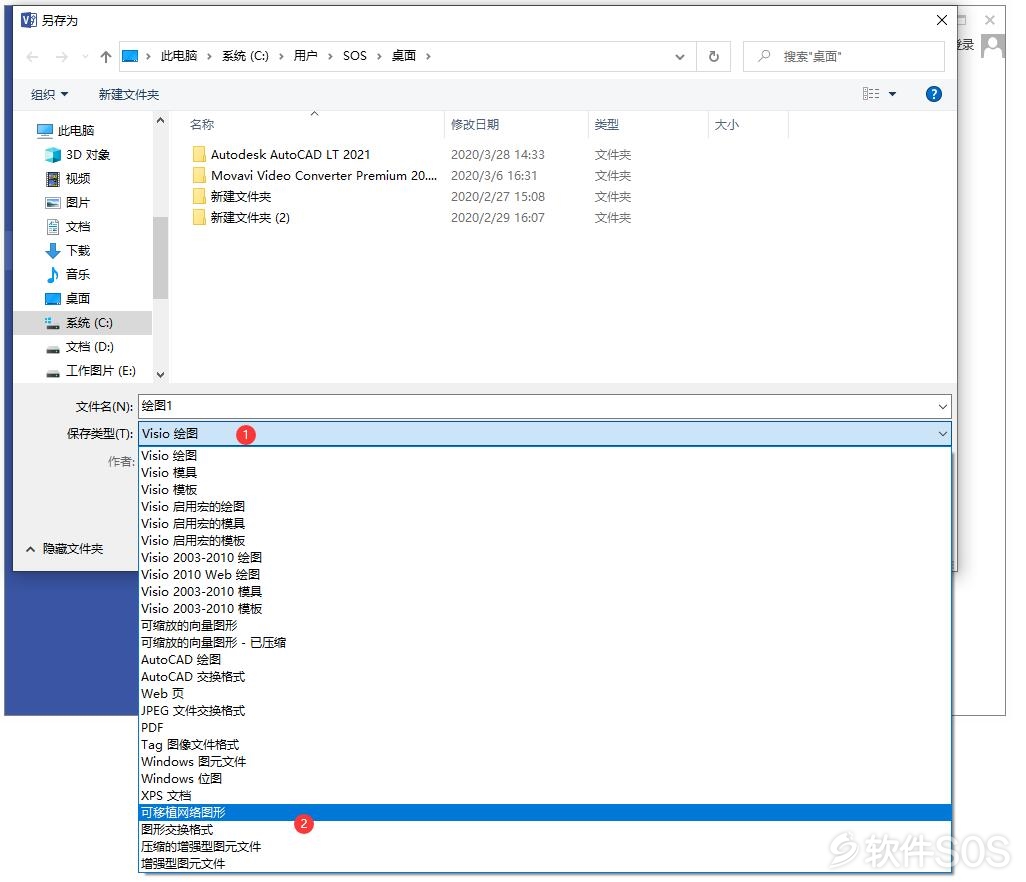
Task: Click the Back navigation arrow
Action: [32, 57]
